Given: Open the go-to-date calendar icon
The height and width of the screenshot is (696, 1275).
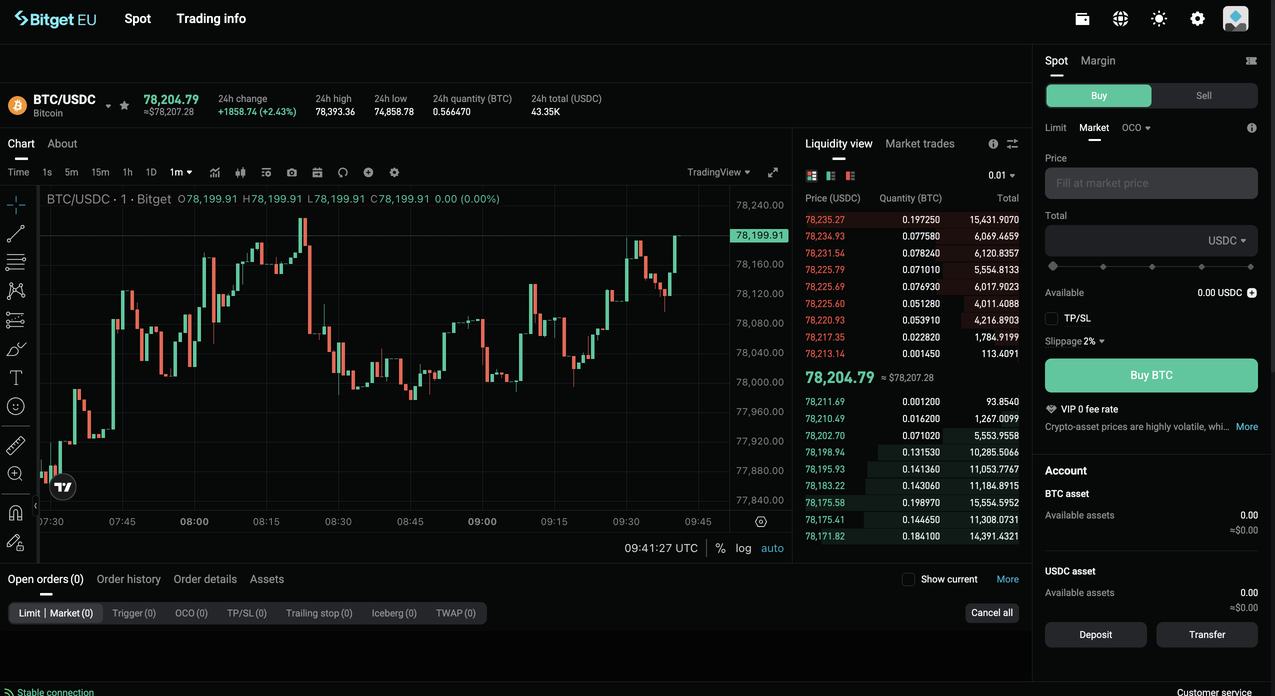Looking at the screenshot, I should [317, 172].
